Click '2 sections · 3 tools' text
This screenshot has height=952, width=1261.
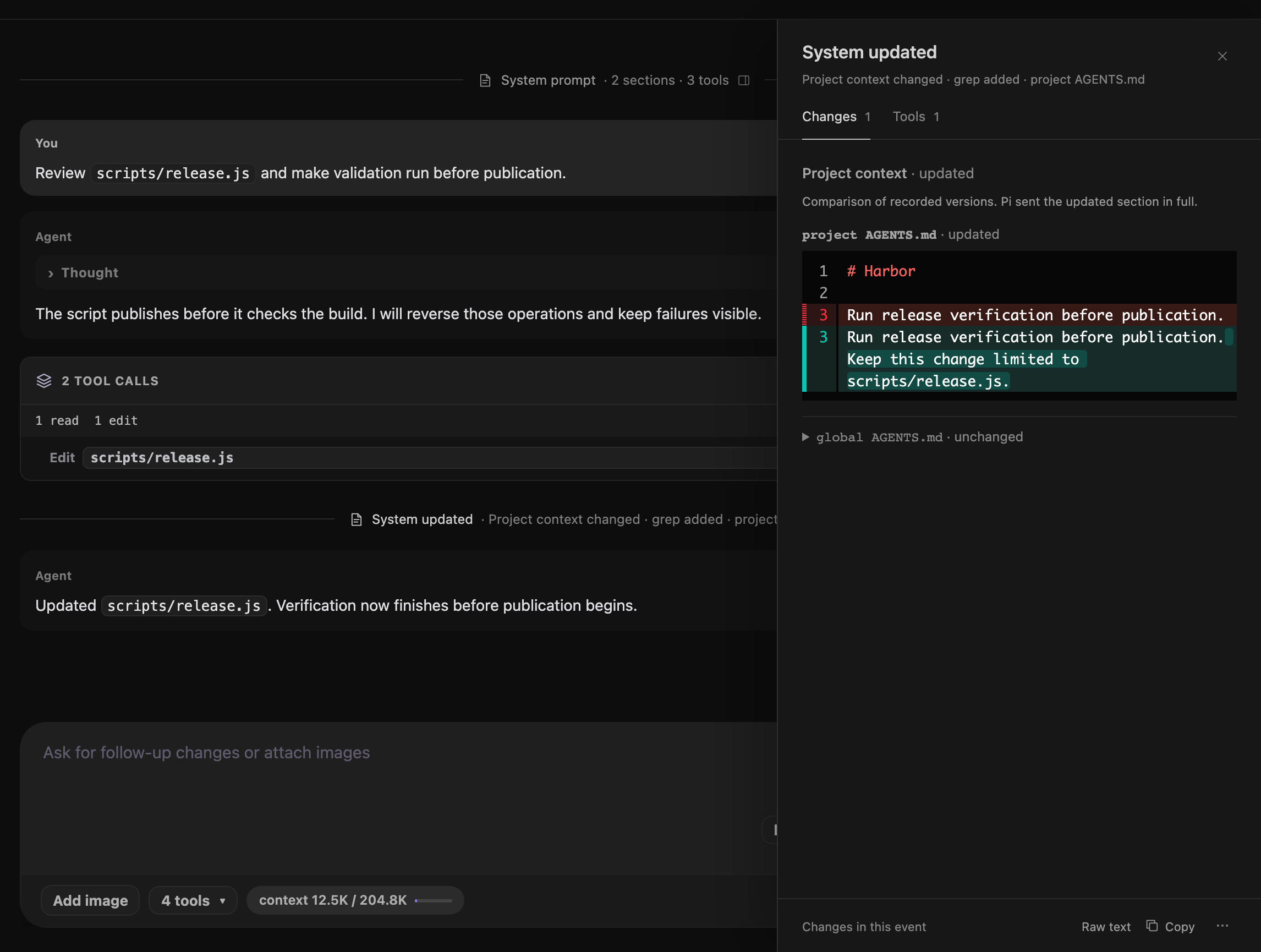(670, 80)
